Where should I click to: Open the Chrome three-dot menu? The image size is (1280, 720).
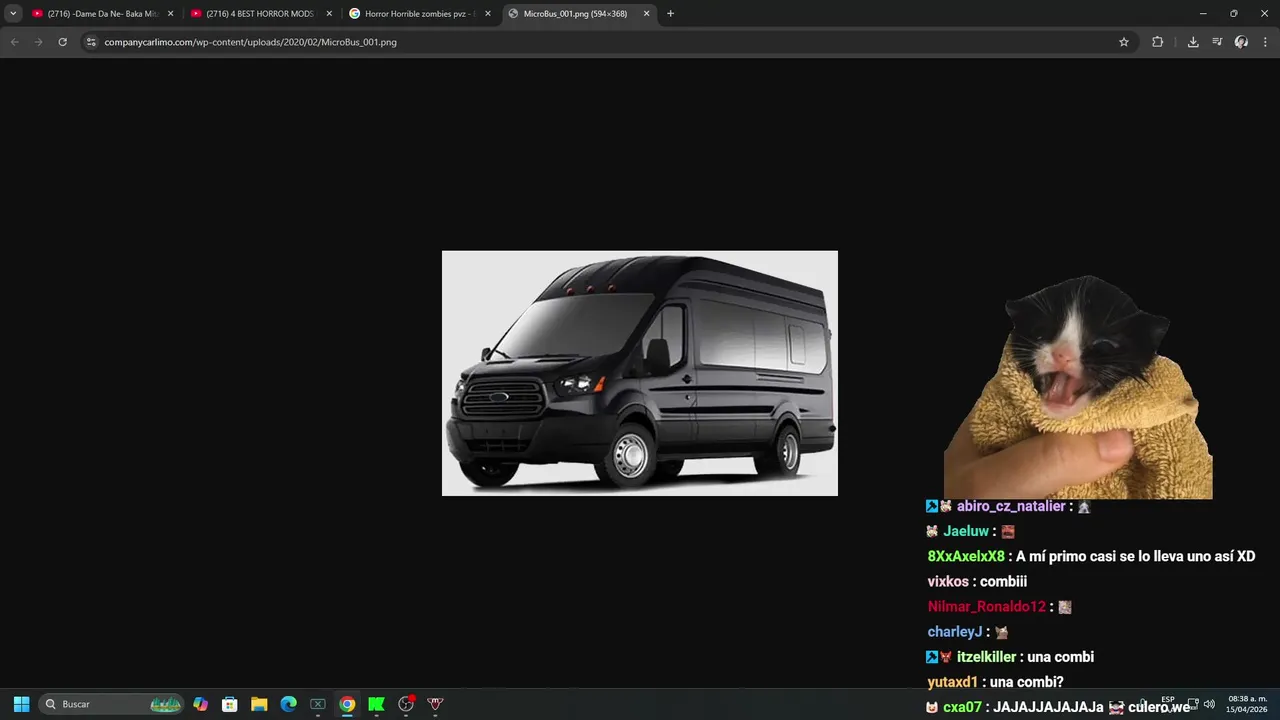[x=1266, y=42]
